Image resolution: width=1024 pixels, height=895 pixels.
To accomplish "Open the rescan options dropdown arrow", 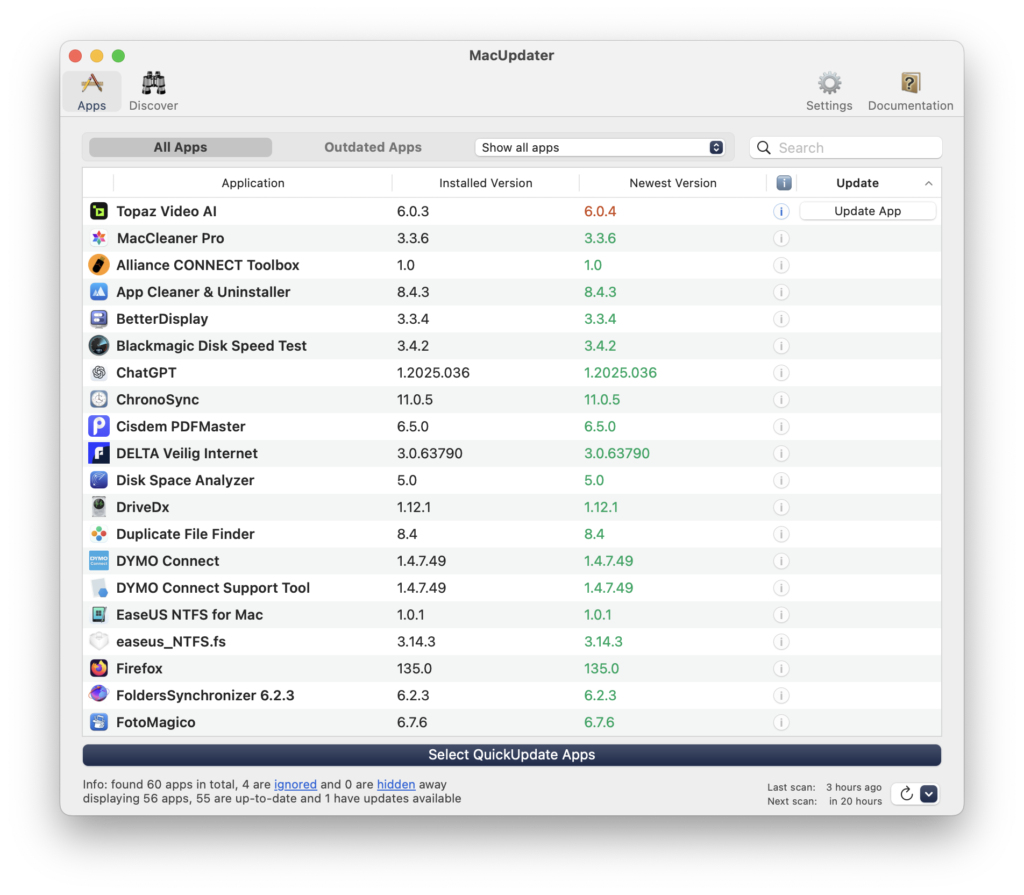I will (929, 794).
